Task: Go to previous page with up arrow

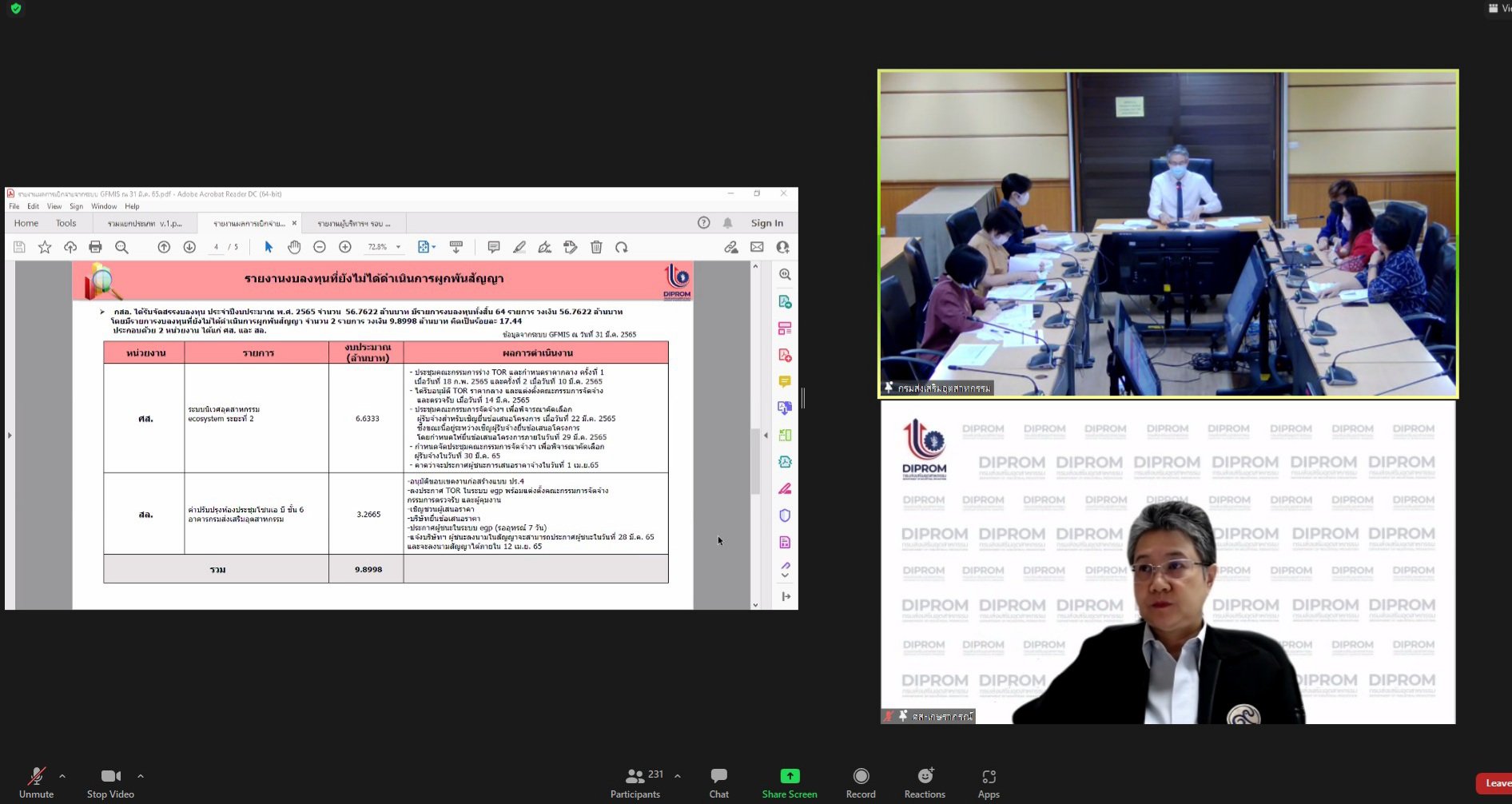Action: point(164,248)
